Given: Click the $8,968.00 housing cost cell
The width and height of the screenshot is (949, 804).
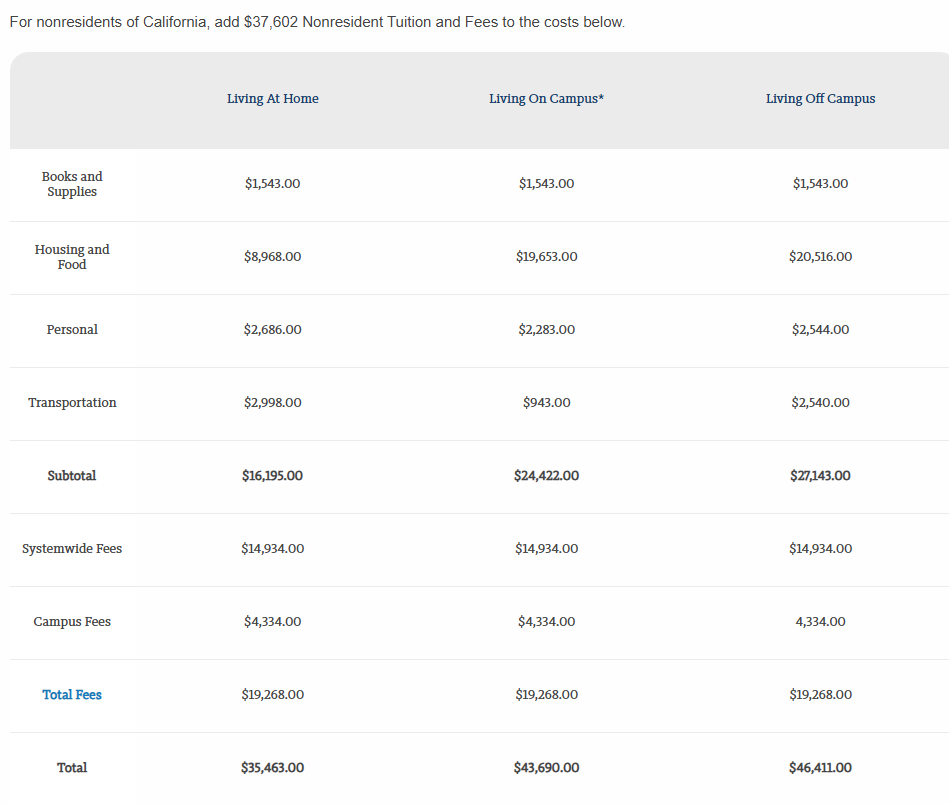Looking at the screenshot, I should click(272, 257).
